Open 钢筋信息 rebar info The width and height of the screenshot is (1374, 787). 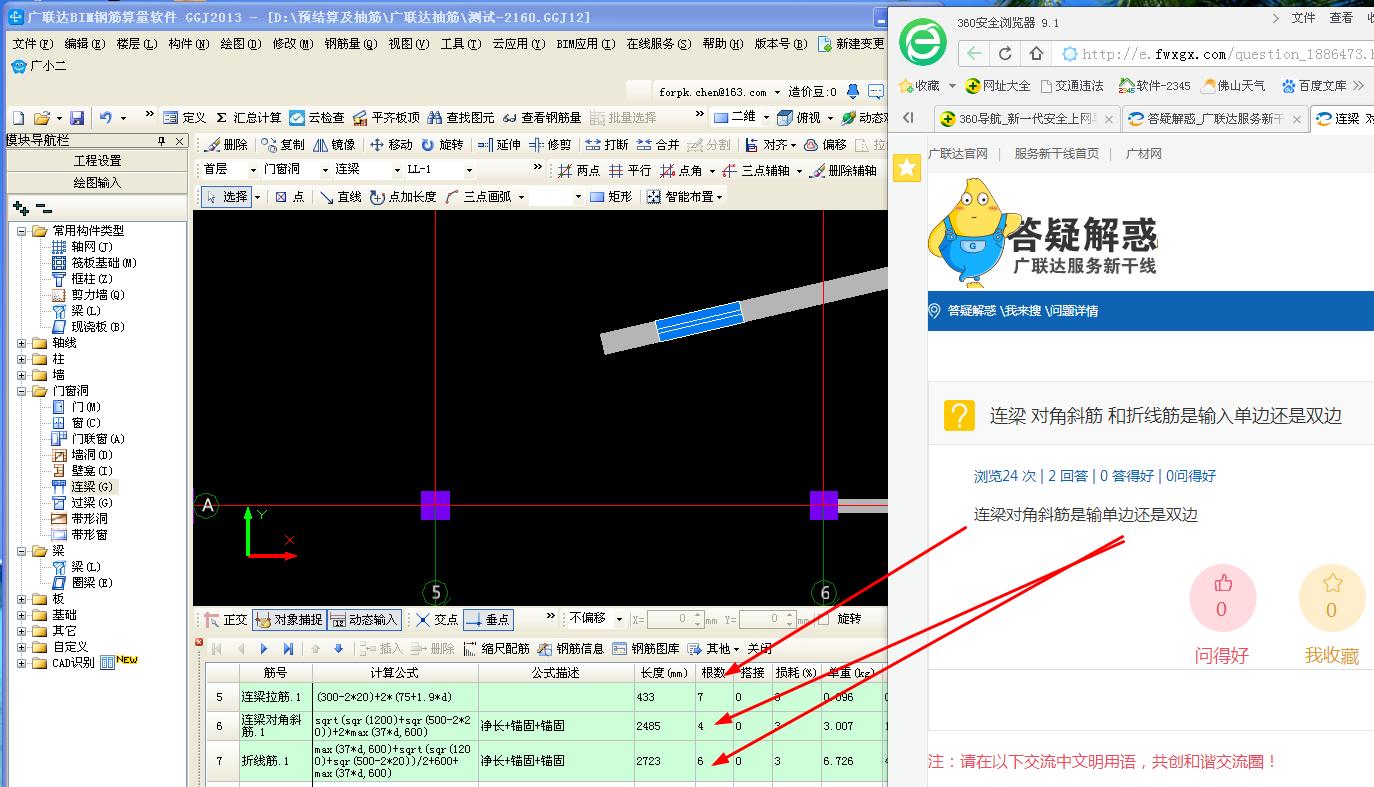(x=571, y=649)
